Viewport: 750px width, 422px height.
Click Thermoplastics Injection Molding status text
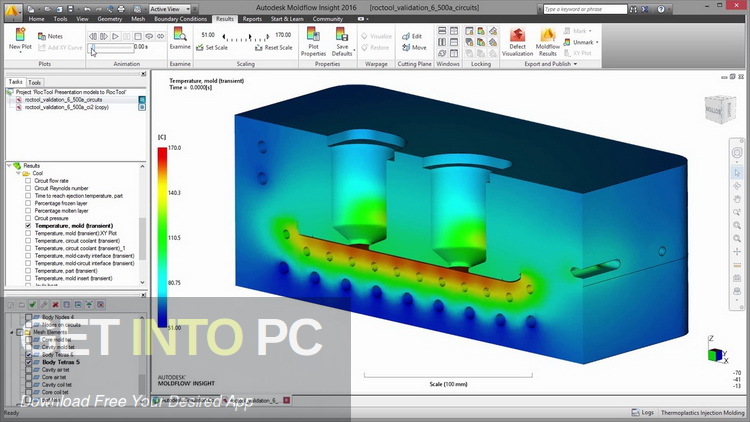click(702, 412)
